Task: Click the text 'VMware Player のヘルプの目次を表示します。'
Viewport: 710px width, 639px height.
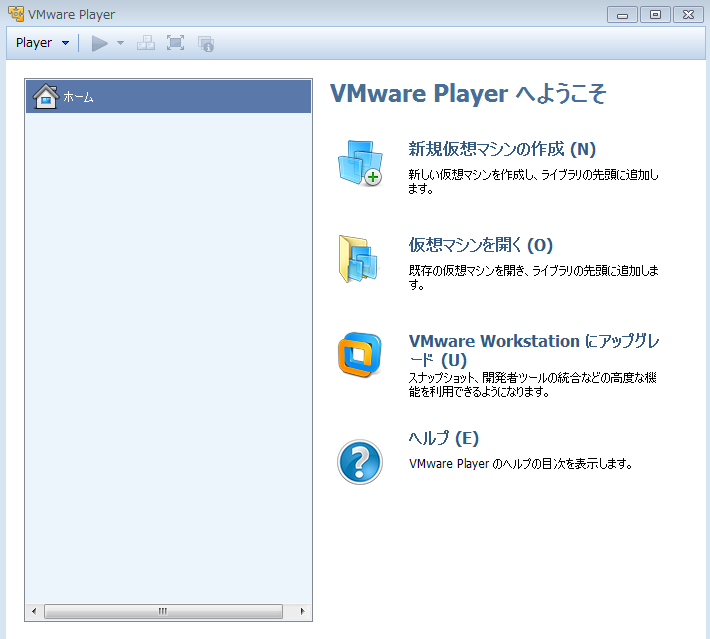Action: pos(520,464)
